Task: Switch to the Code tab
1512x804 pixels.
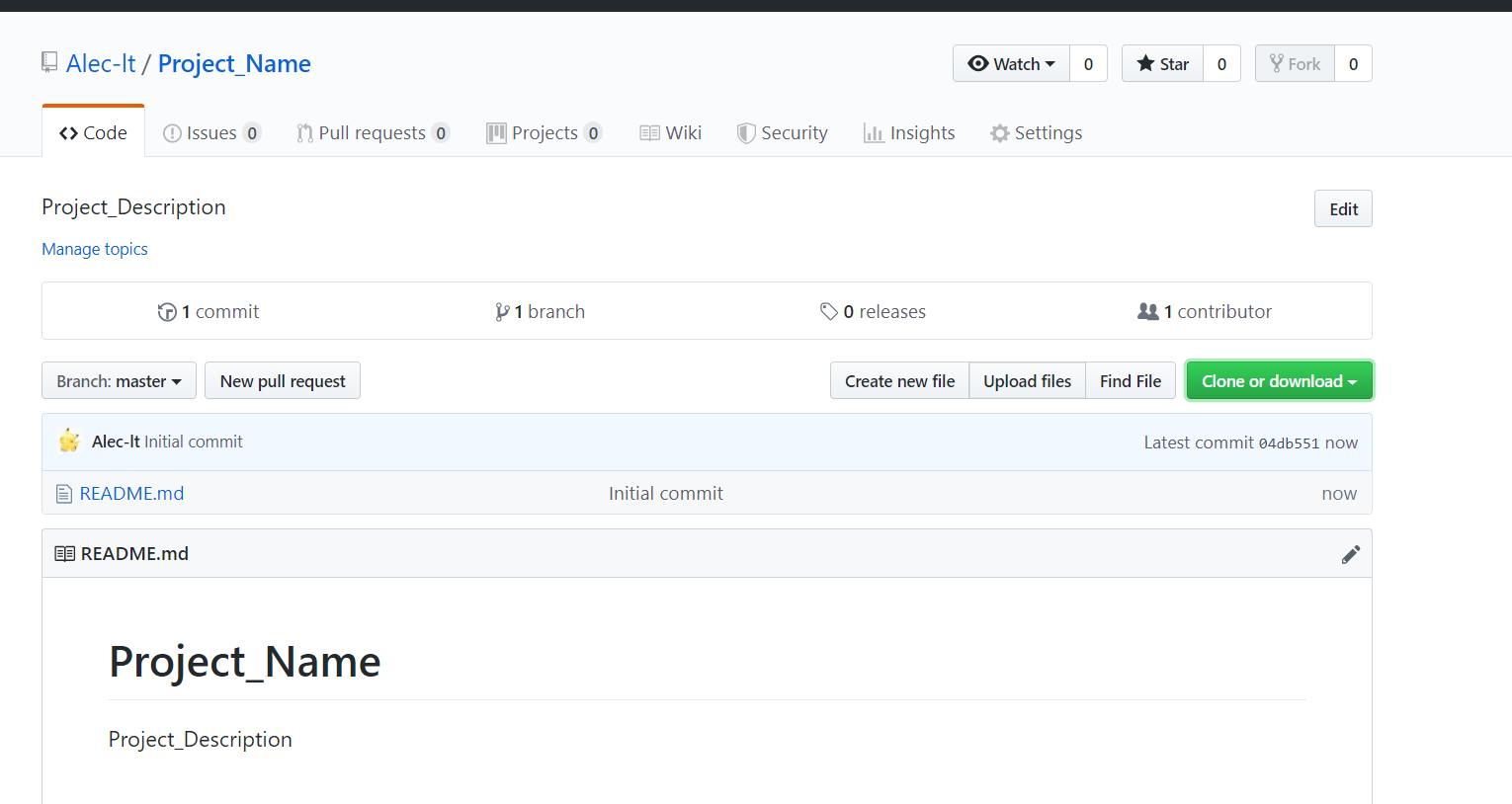Action: (93, 133)
